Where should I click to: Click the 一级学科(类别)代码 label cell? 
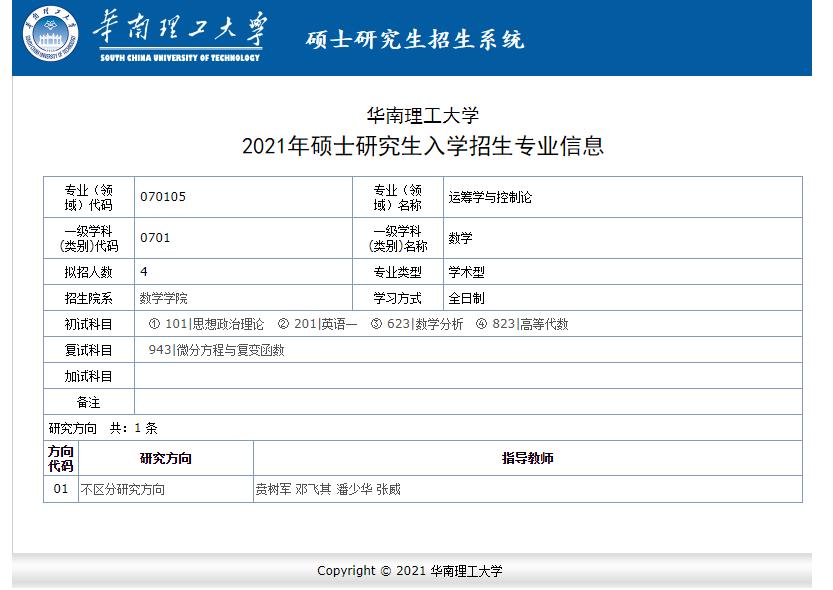click(x=89, y=238)
